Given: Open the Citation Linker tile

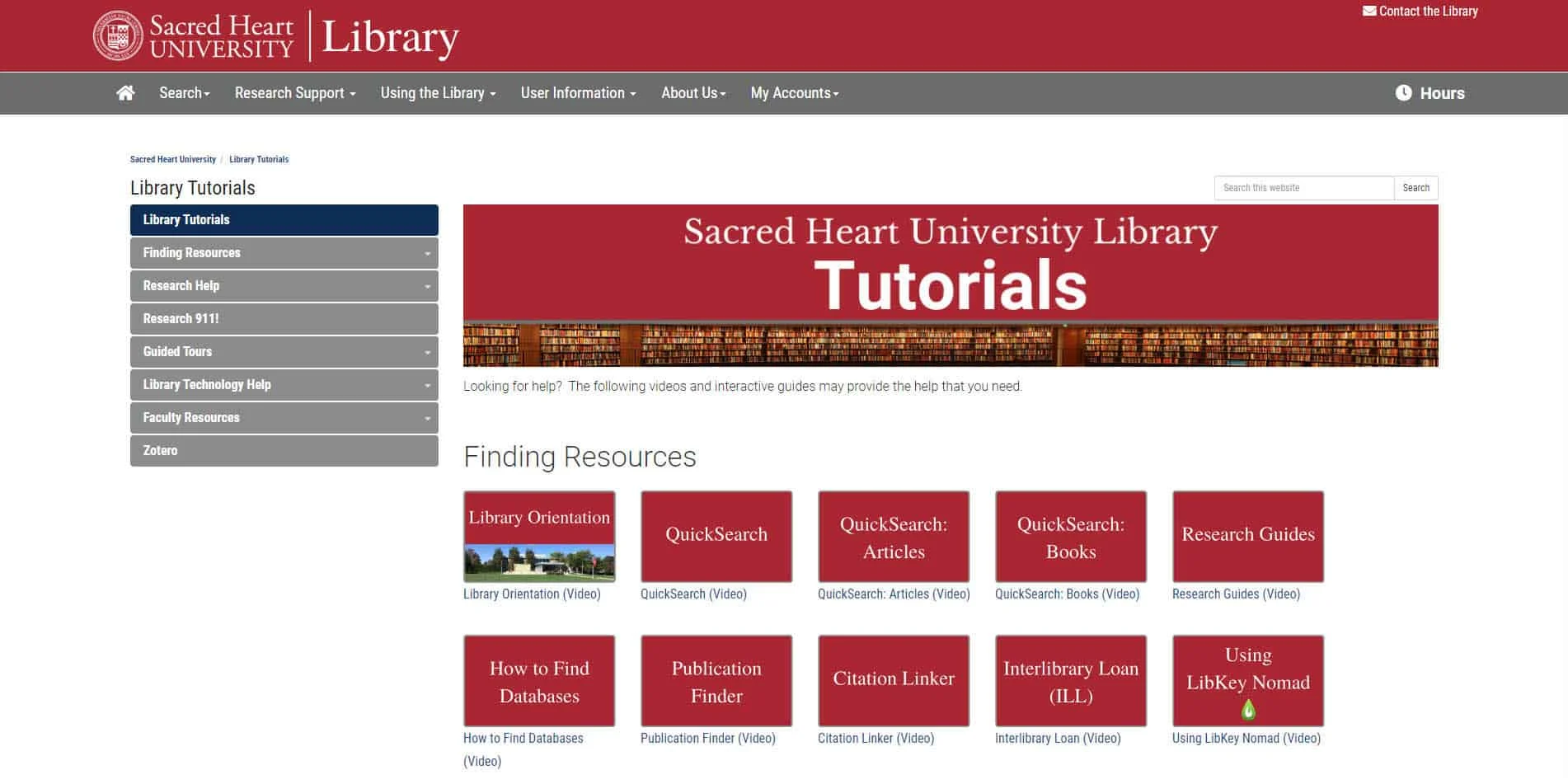Looking at the screenshot, I should 893,680.
